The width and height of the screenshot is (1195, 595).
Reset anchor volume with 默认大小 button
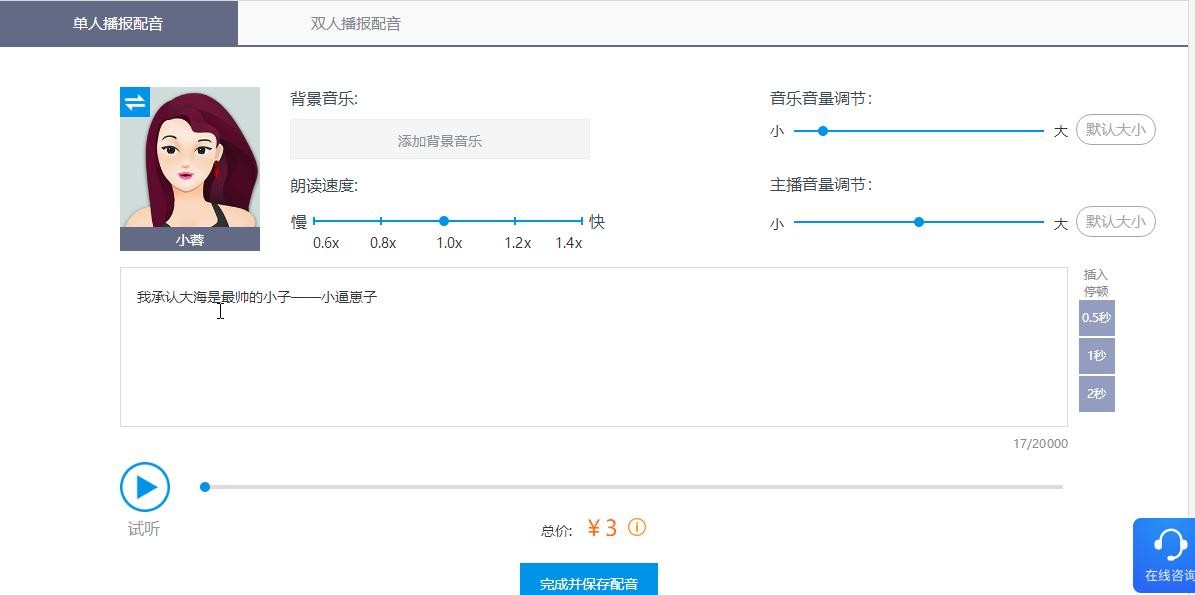tap(1115, 222)
